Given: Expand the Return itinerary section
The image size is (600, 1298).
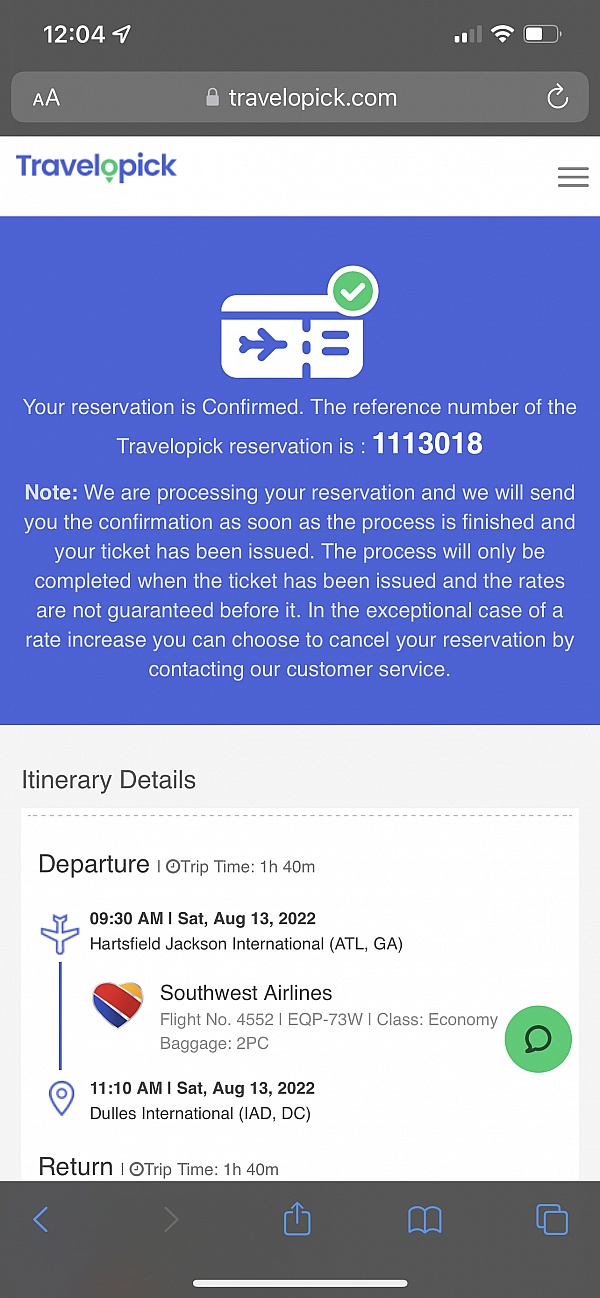Looking at the screenshot, I should pos(75,1166).
